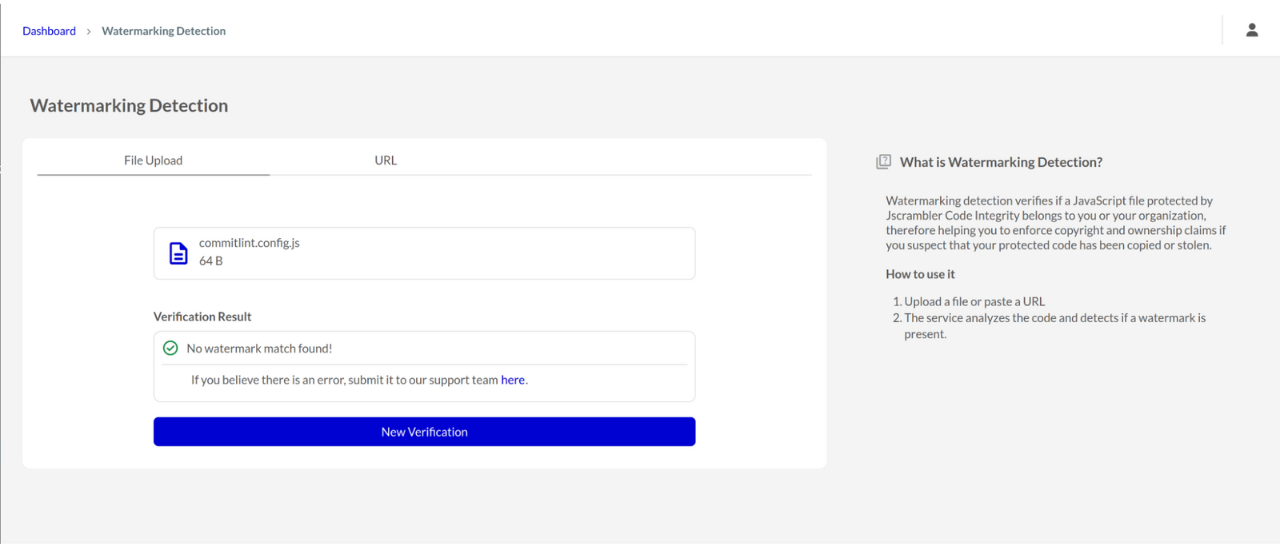The height and width of the screenshot is (559, 1280).
Task: Click the green checkmark result icon
Action: click(x=171, y=348)
